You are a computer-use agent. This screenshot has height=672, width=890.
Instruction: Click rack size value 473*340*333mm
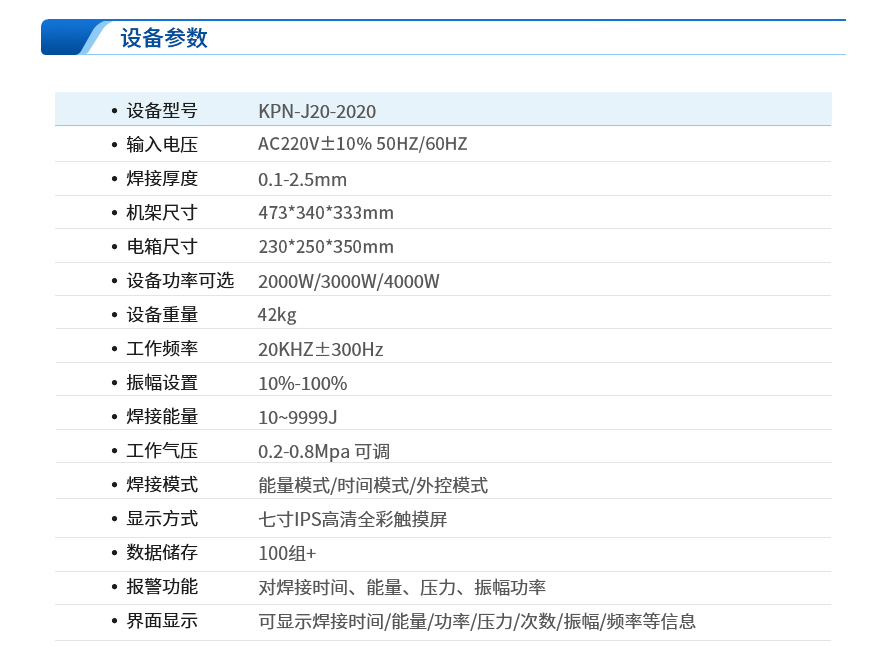point(326,213)
